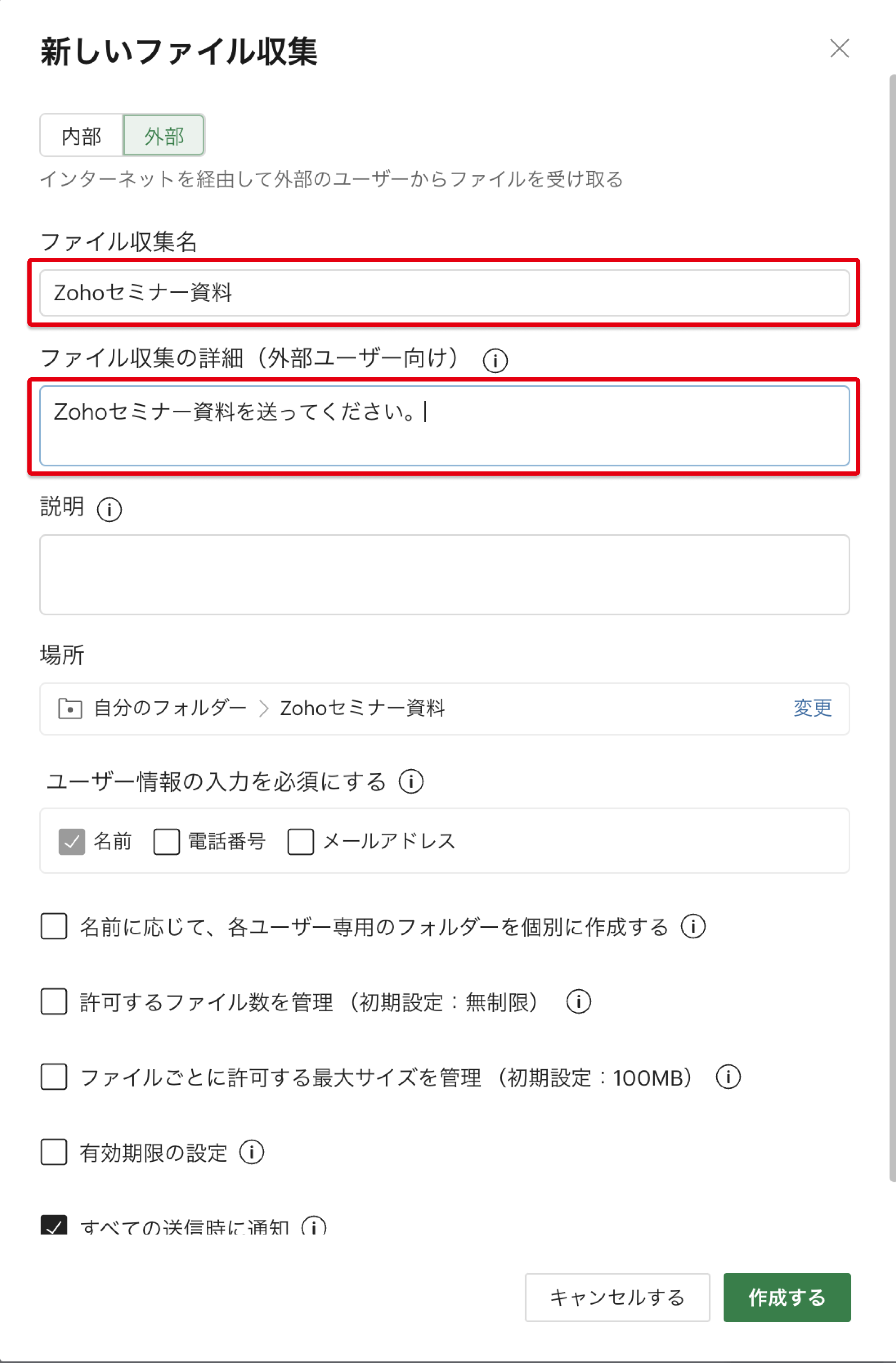Switch to the 内部 tab
Image resolution: width=896 pixels, height=1363 pixels.
(x=81, y=136)
